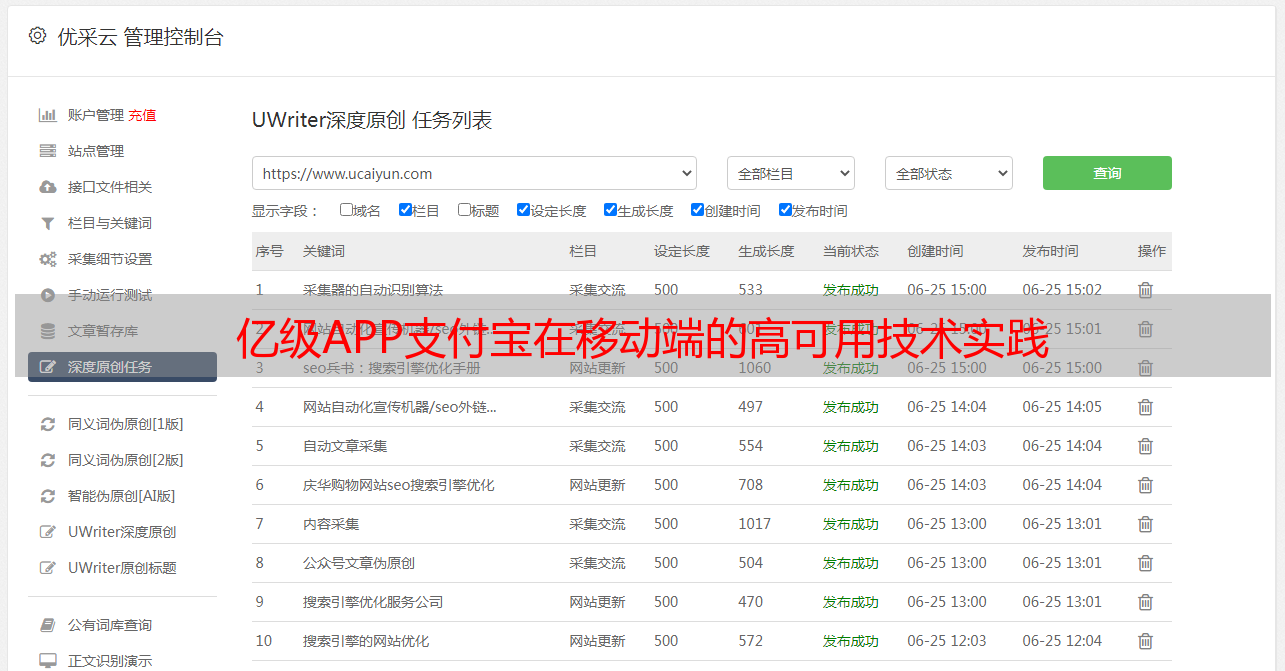The width and height of the screenshot is (1285, 671).
Task: Click the 关键词 column header
Action: coord(324,251)
